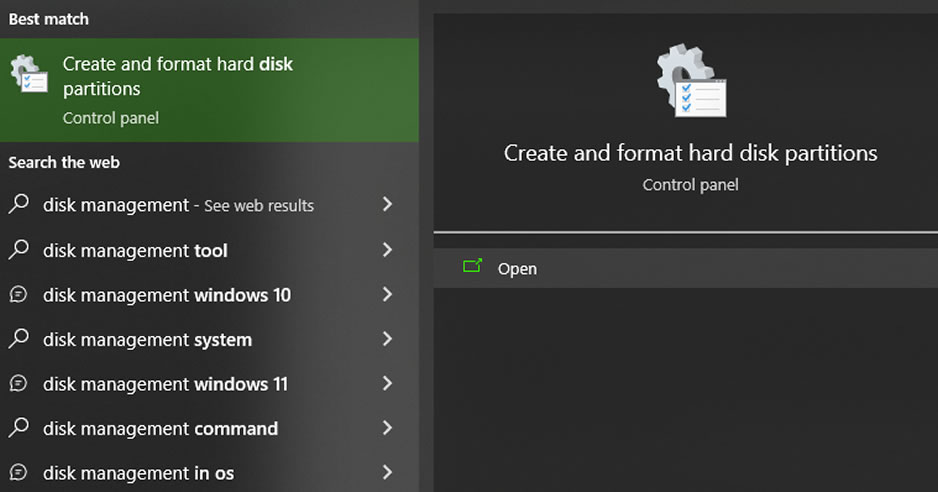Expand arrow for 'disk management - See web results'
The image size is (938, 492).
[388, 204]
